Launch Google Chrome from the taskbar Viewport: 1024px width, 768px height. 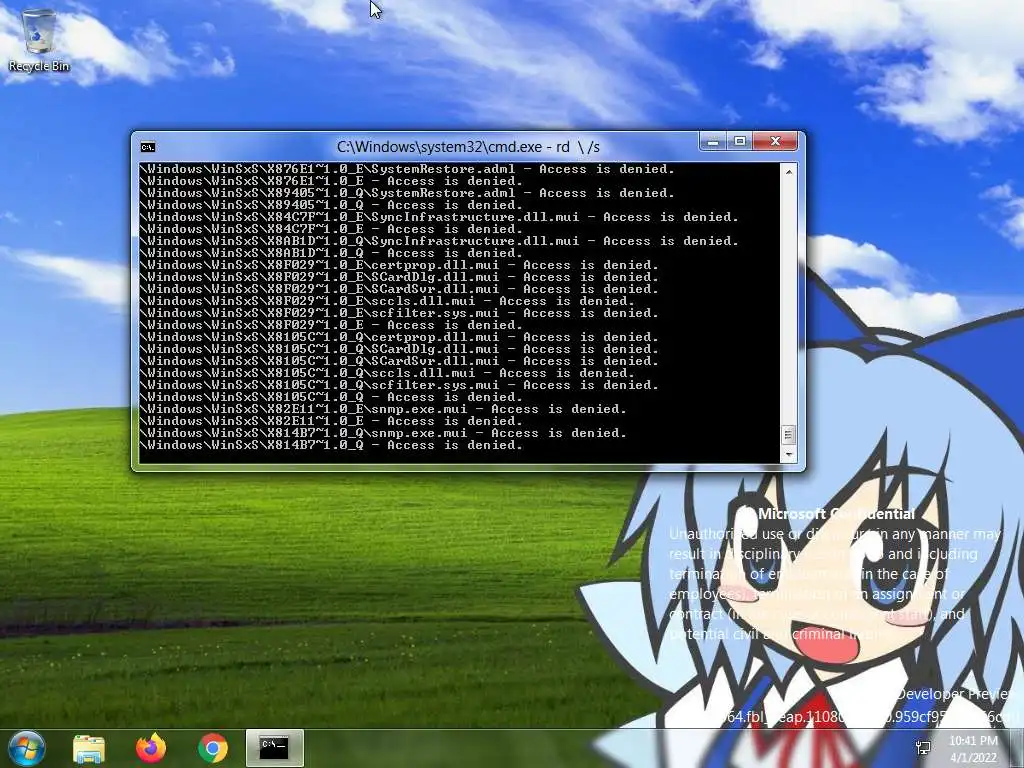[x=213, y=748]
